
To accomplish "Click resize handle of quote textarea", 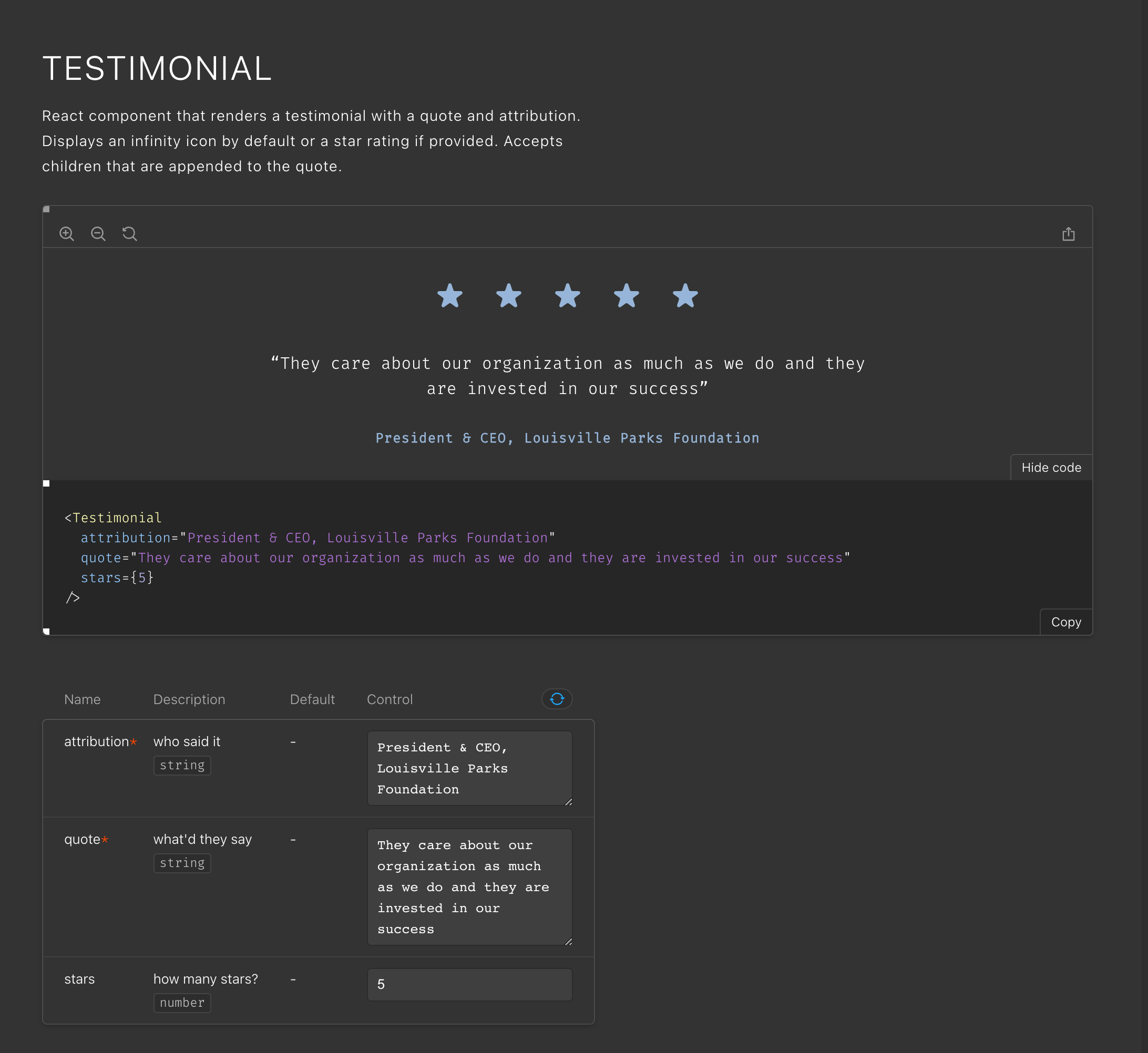I will point(568,941).
